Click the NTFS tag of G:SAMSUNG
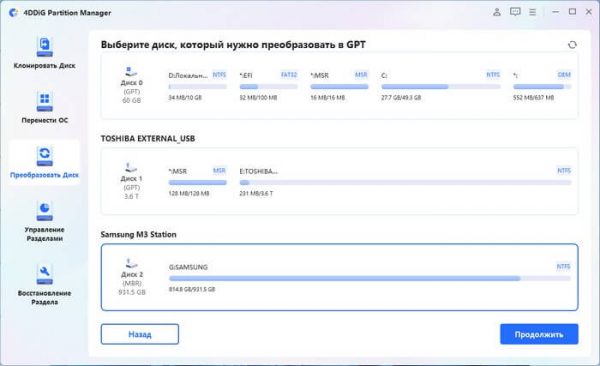600x366 pixels. 563,266
